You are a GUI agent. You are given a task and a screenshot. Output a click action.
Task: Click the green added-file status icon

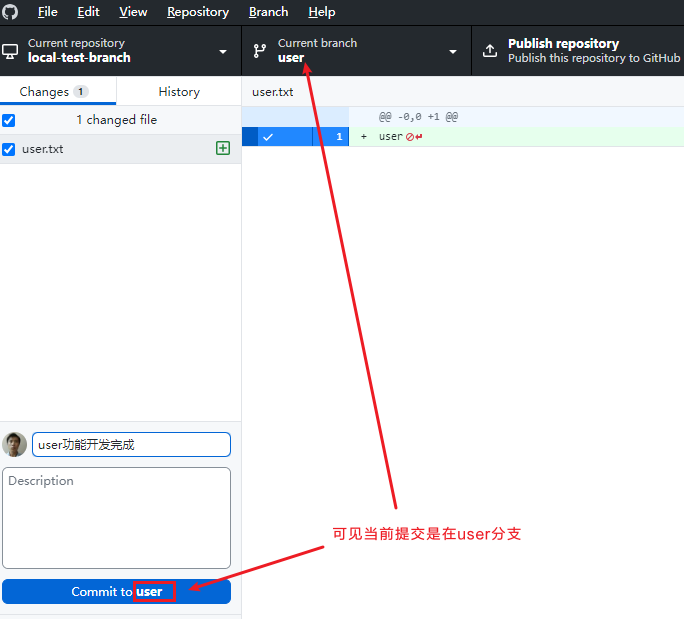pyautogui.click(x=223, y=148)
